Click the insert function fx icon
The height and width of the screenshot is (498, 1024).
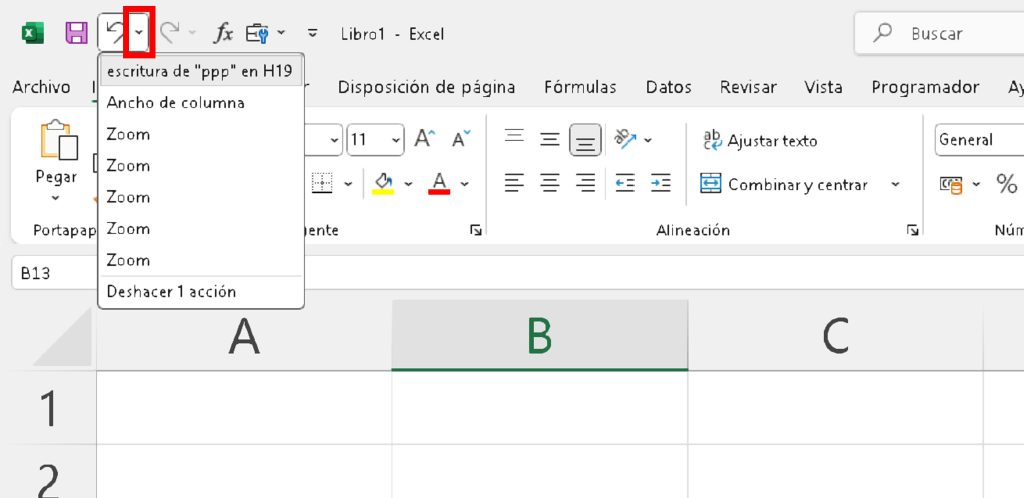(x=223, y=34)
